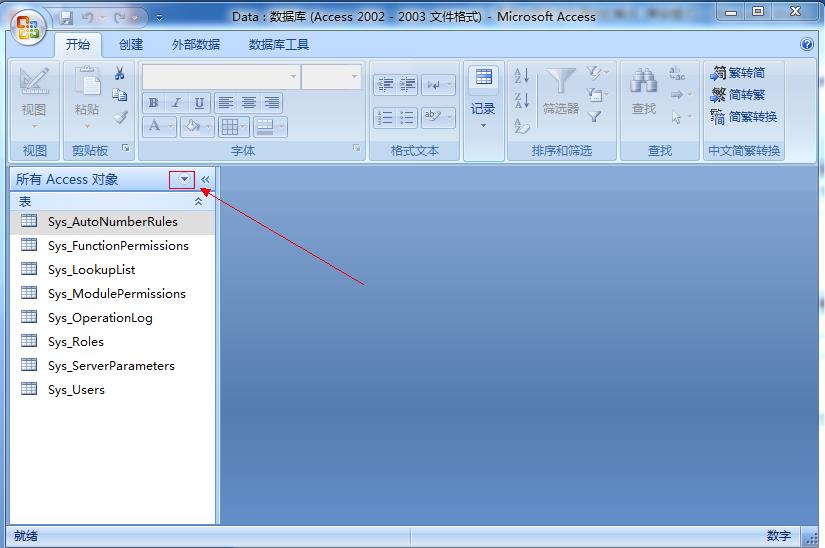825x548 pixels.
Task: Open the 记录 records menu
Action: [x=483, y=98]
